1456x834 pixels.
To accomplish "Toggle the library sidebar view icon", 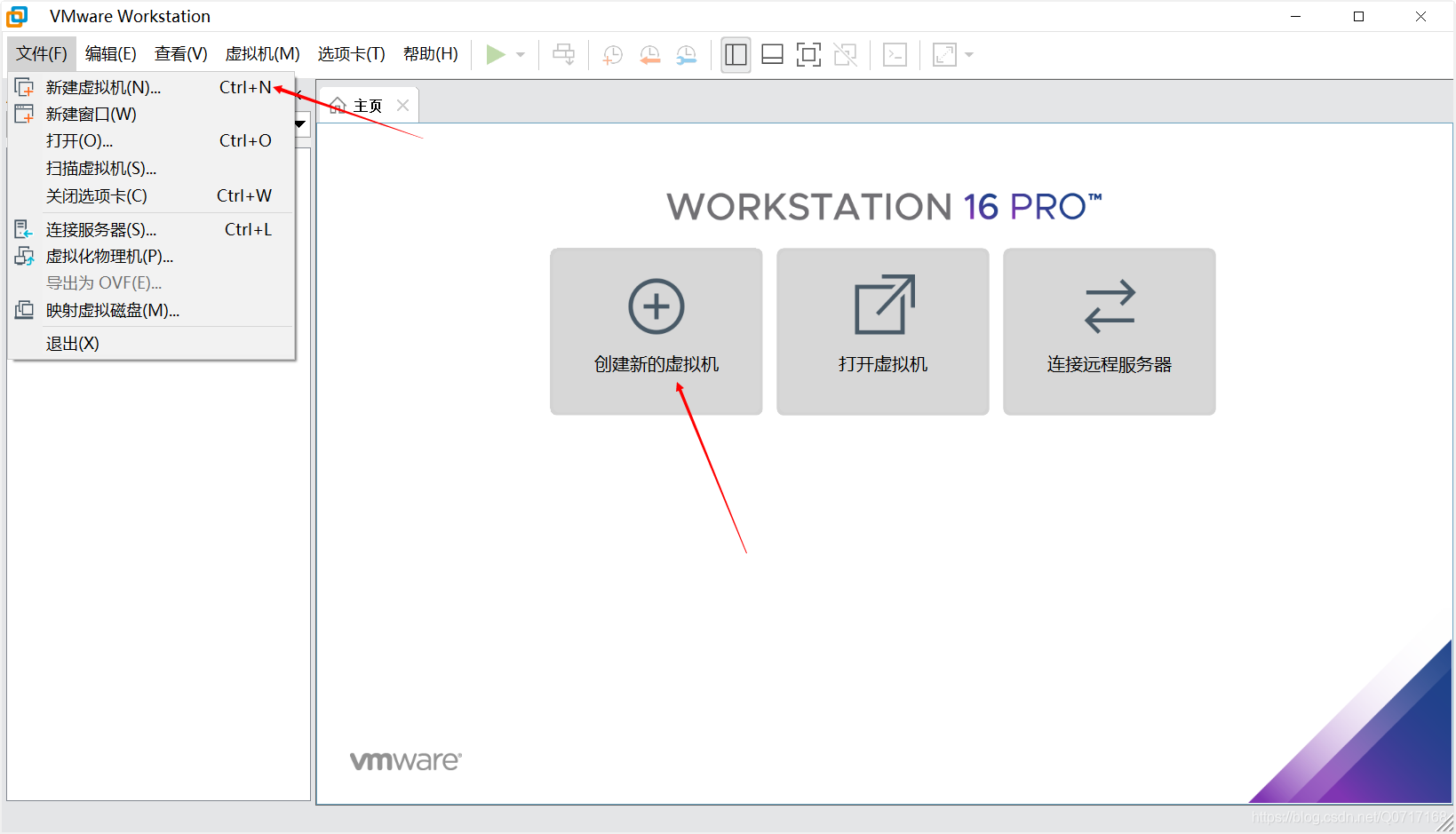I will click(x=736, y=55).
